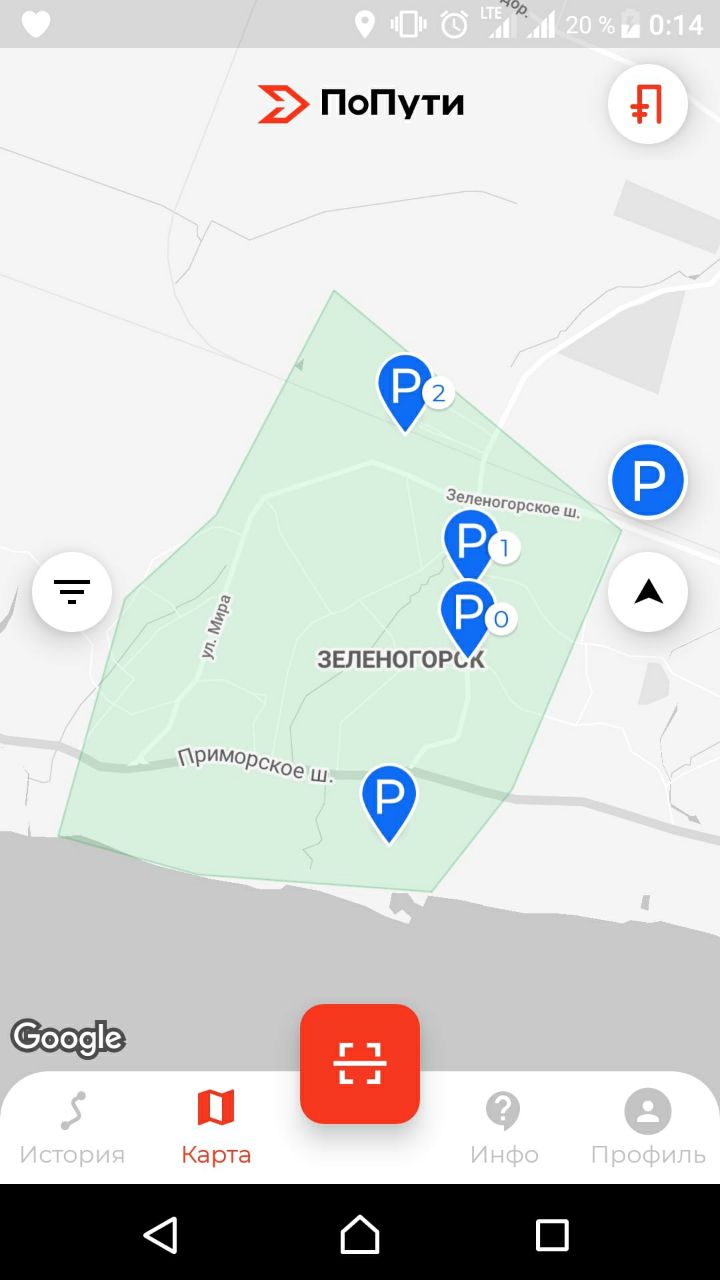
Task: Open the red ruble payment icon
Action: tap(648, 103)
